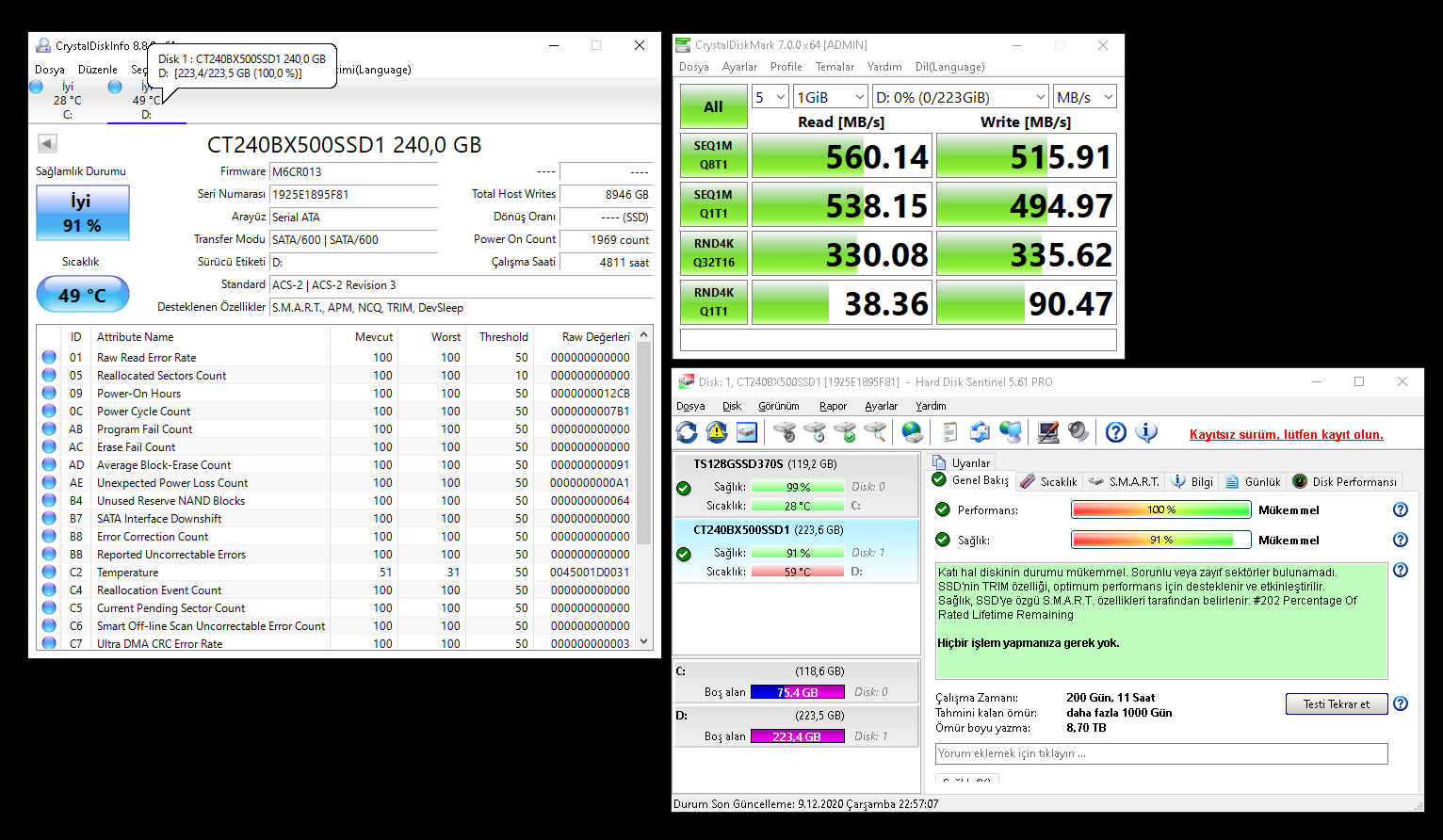Click the status orb of Raw Read Error Rate
The height and width of the screenshot is (840, 1443).
tap(49, 357)
